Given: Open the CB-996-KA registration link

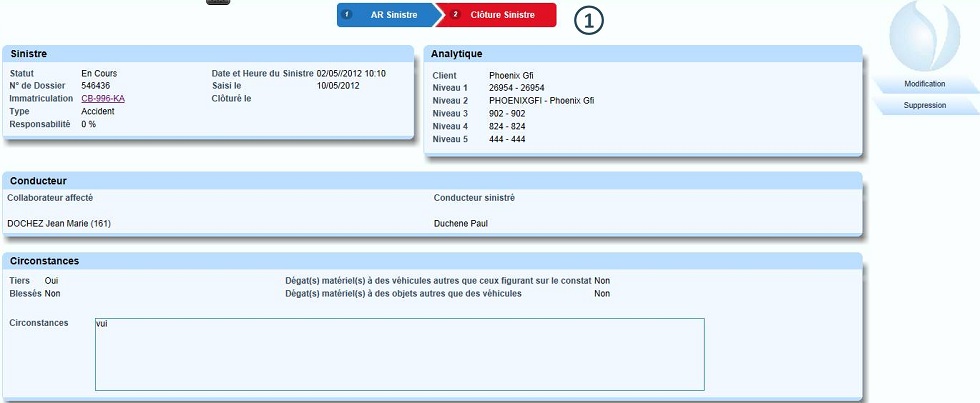Looking at the screenshot, I should [103, 99].
